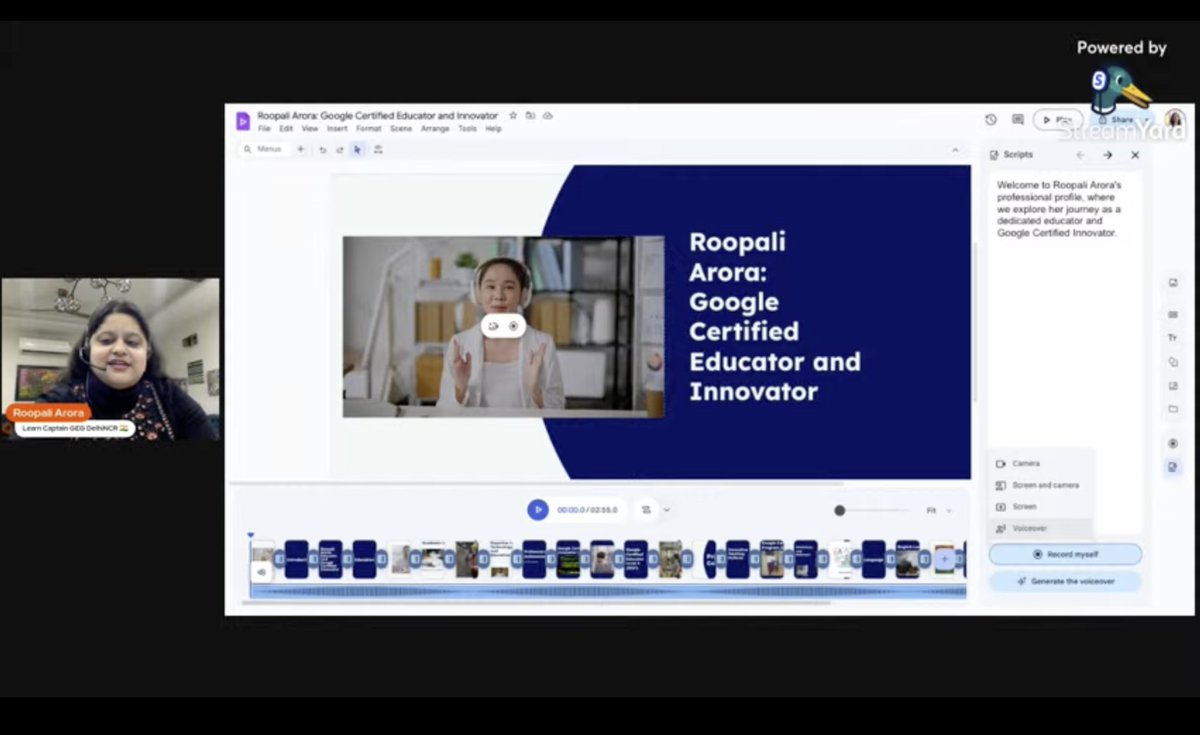Open the shapes sidebar icon
The width and height of the screenshot is (1200, 735).
tap(1173, 362)
